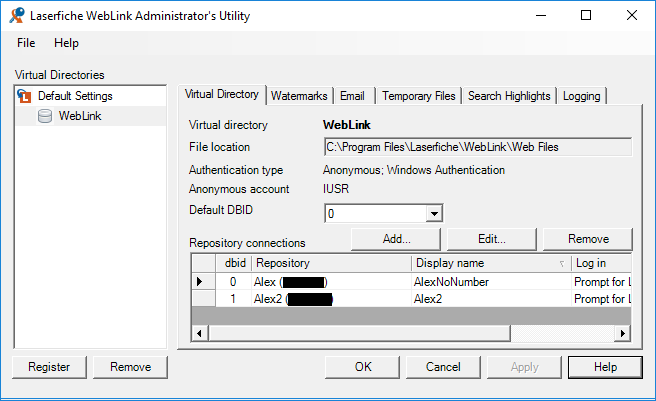Screen dimensions: 656x401
Task: Select the Default Settings tree item
Action: coord(75,96)
